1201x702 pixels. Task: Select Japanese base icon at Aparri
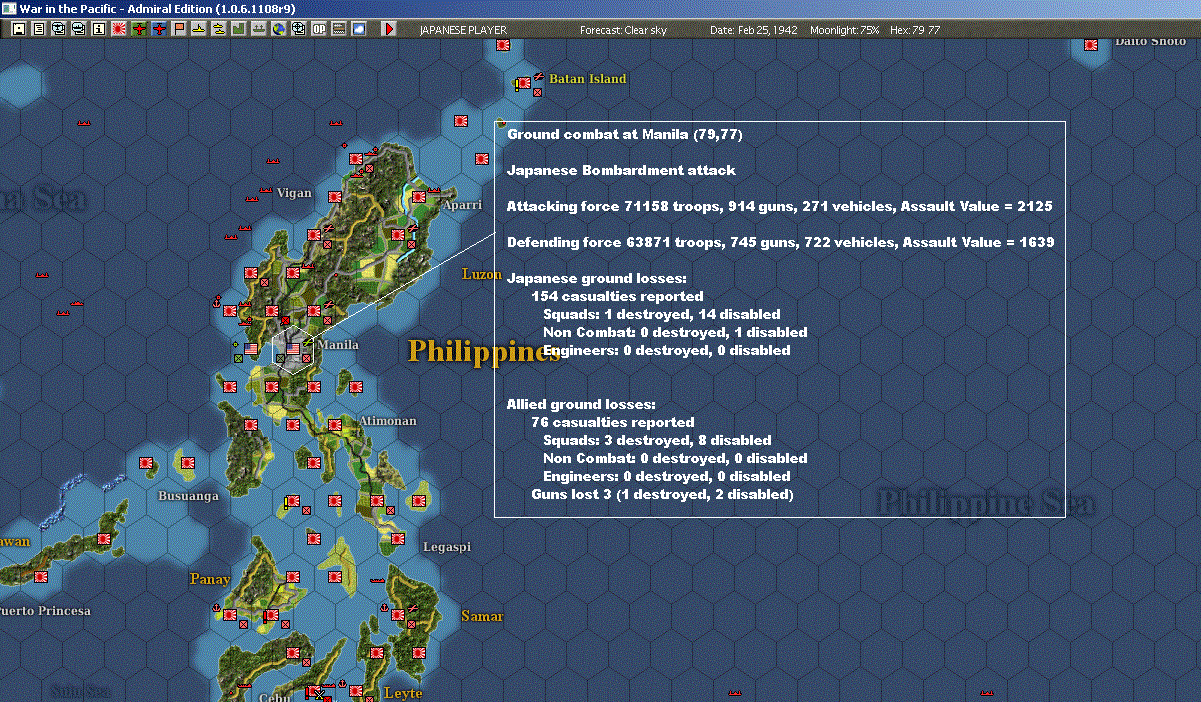[419, 197]
